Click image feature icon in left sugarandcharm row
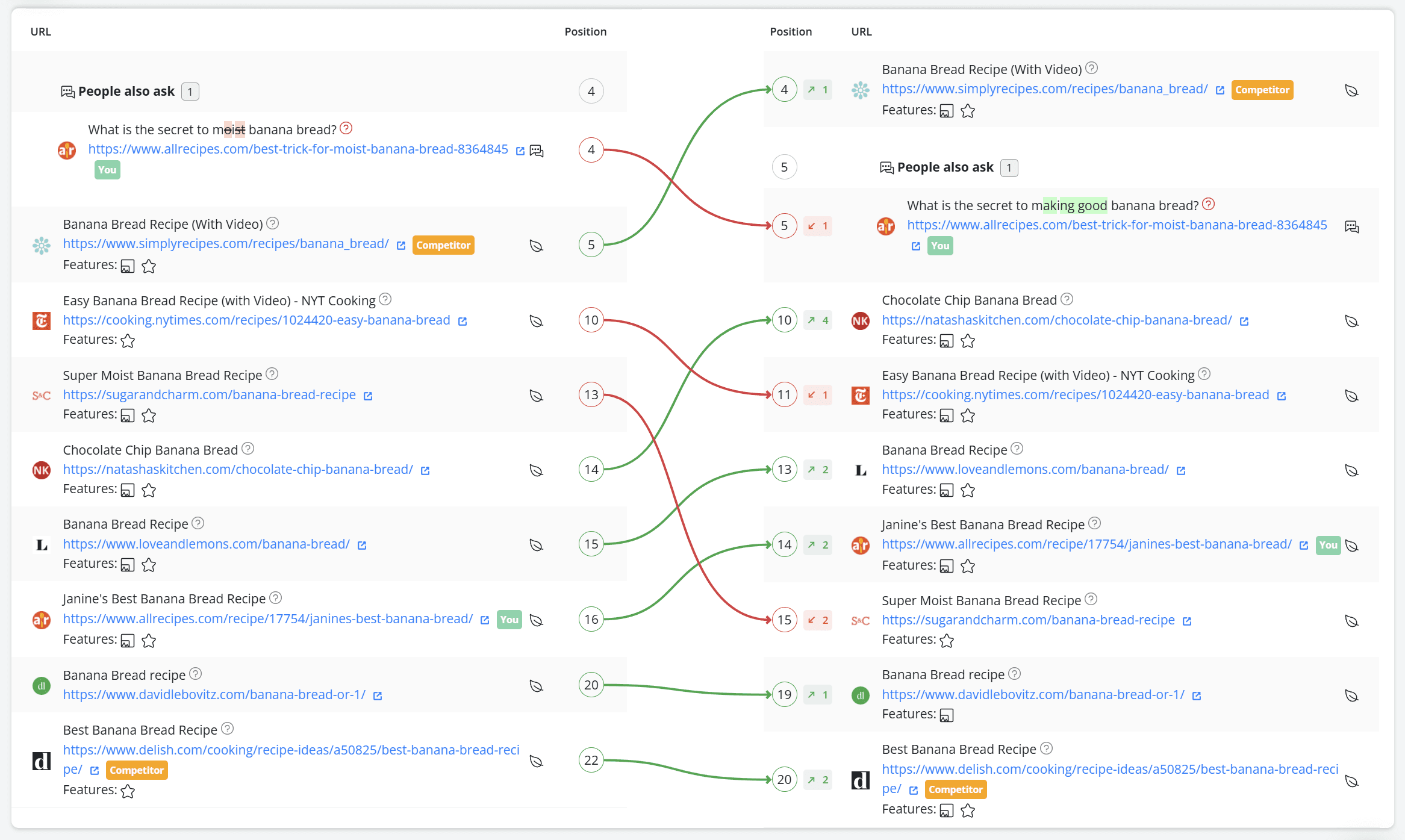The width and height of the screenshot is (1405, 840). click(127, 415)
